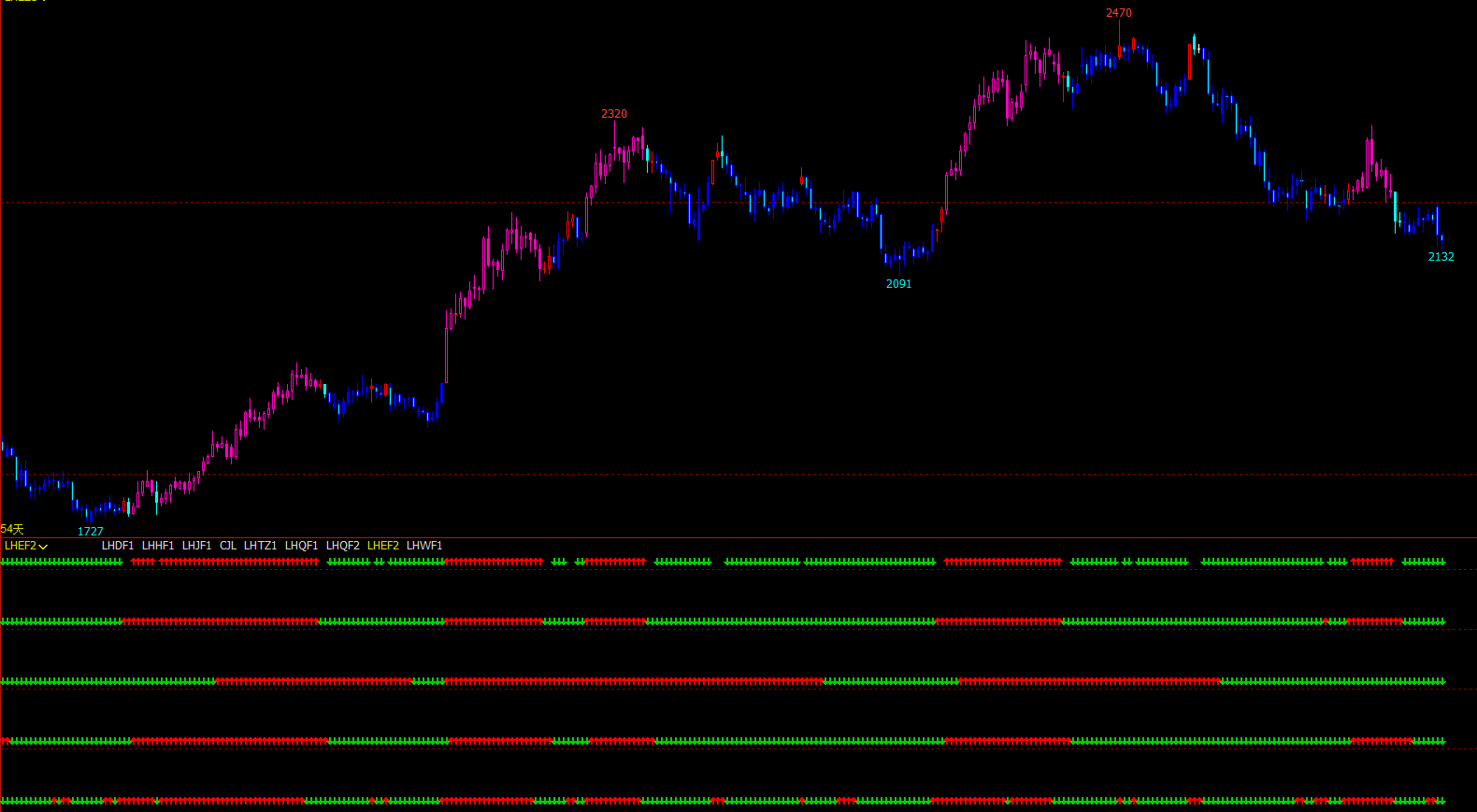Select the candlestick directly below the 2470 label

click(x=1119, y=49)
